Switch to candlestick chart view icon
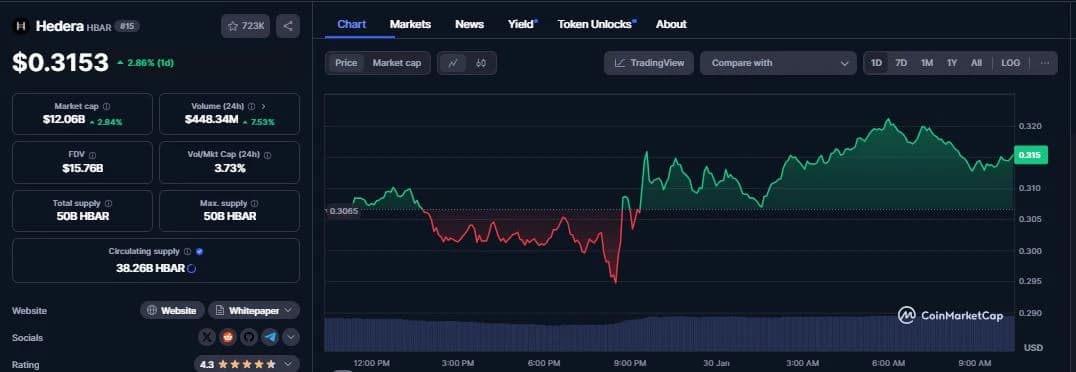1076x372 pixels. click(x=481, y=63)
